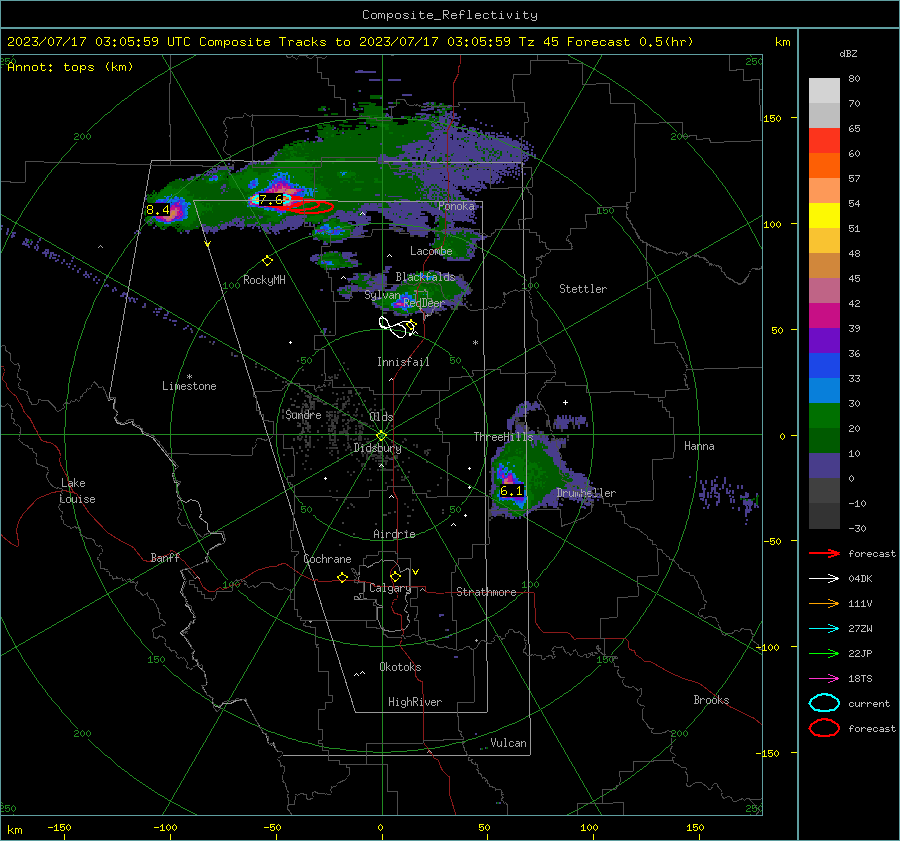The image size is (900, 841).
Task: Click the yellow diamond marker near RockyMH
Action: [x=267, y=261]
